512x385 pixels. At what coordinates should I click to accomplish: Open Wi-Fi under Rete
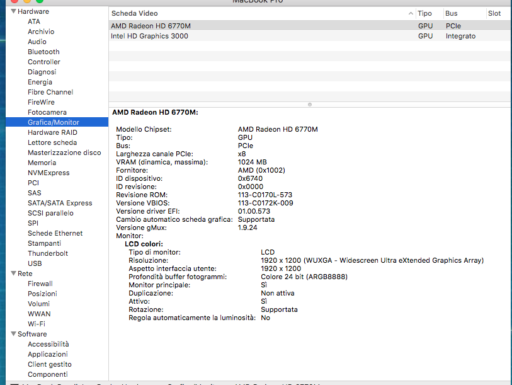click(36, 324)
